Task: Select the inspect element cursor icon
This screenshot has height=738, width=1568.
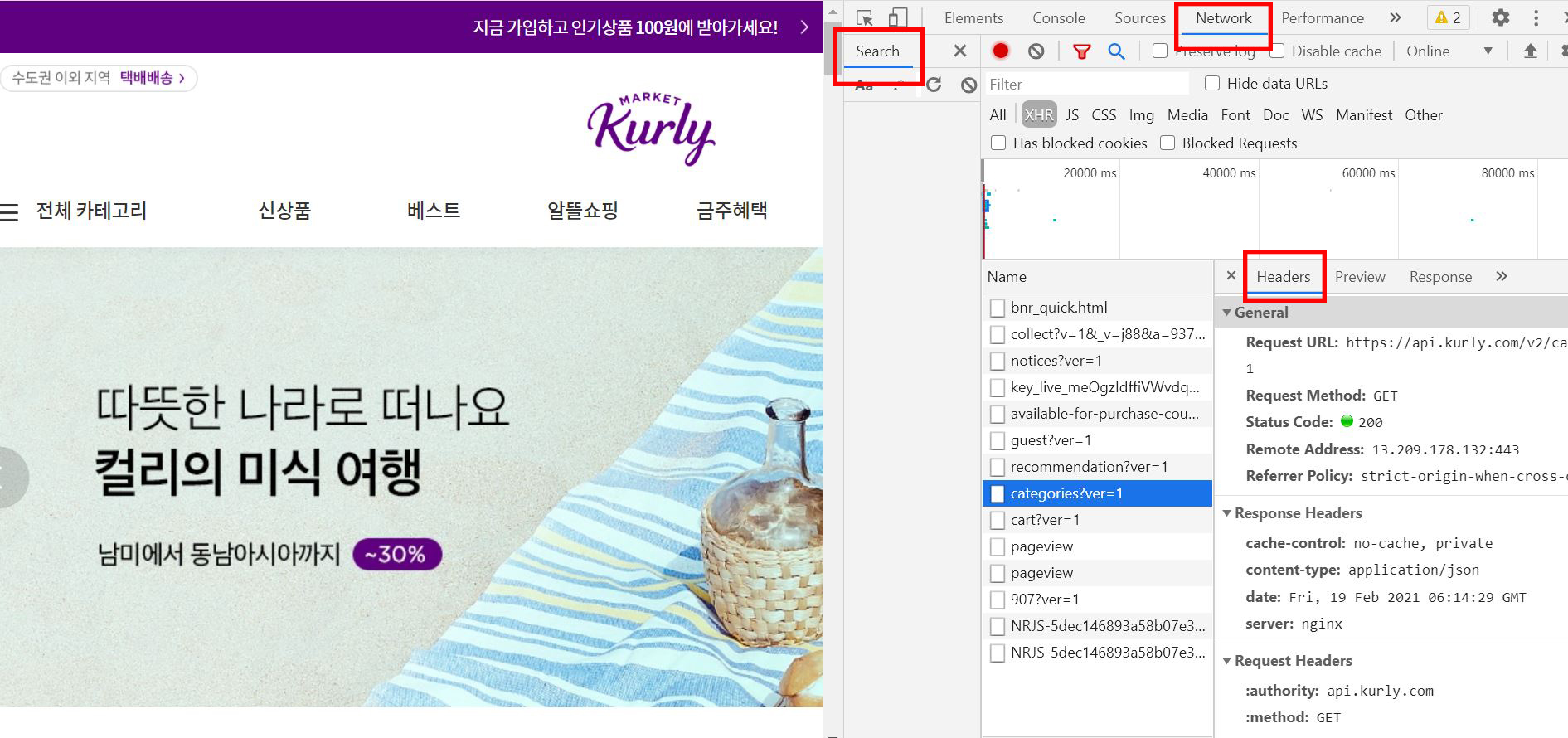Action: (865, 17)
